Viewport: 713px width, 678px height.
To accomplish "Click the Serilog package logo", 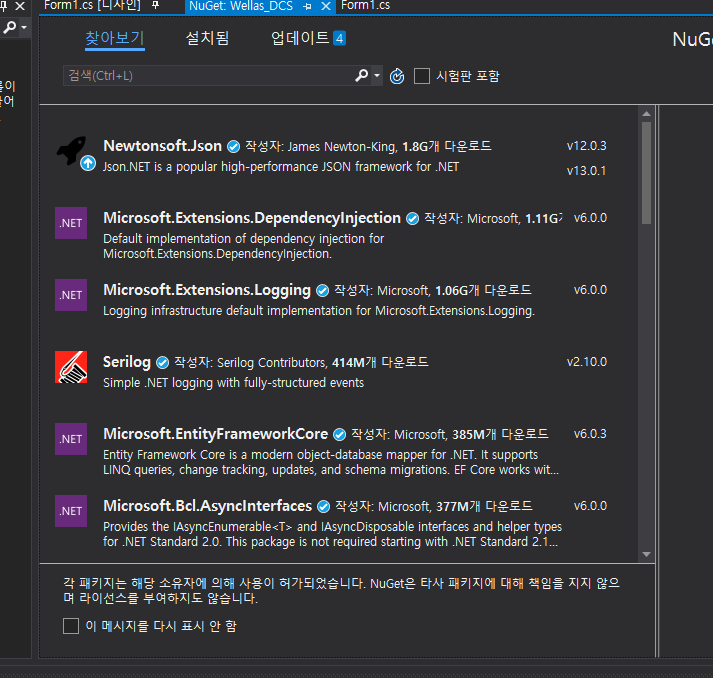I will (x=71, y=367).
